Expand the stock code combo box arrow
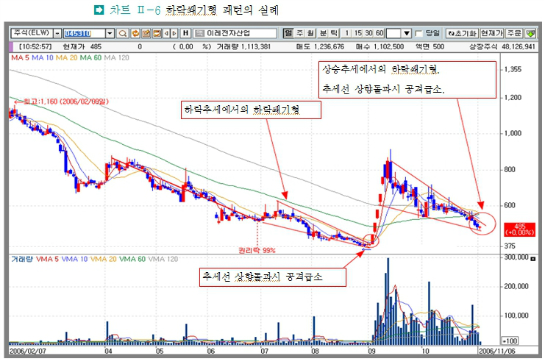Image resolution: width=545 pixels, height=360 pixels. click(x=110, y=34)
